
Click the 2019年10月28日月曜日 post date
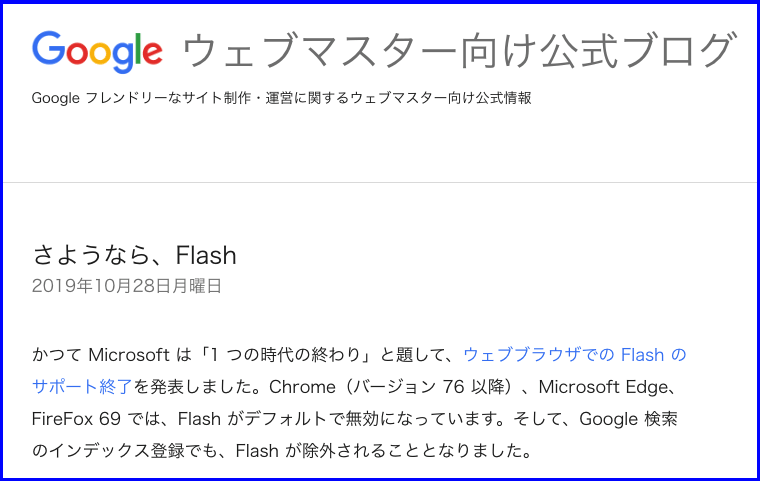[127, 286]
